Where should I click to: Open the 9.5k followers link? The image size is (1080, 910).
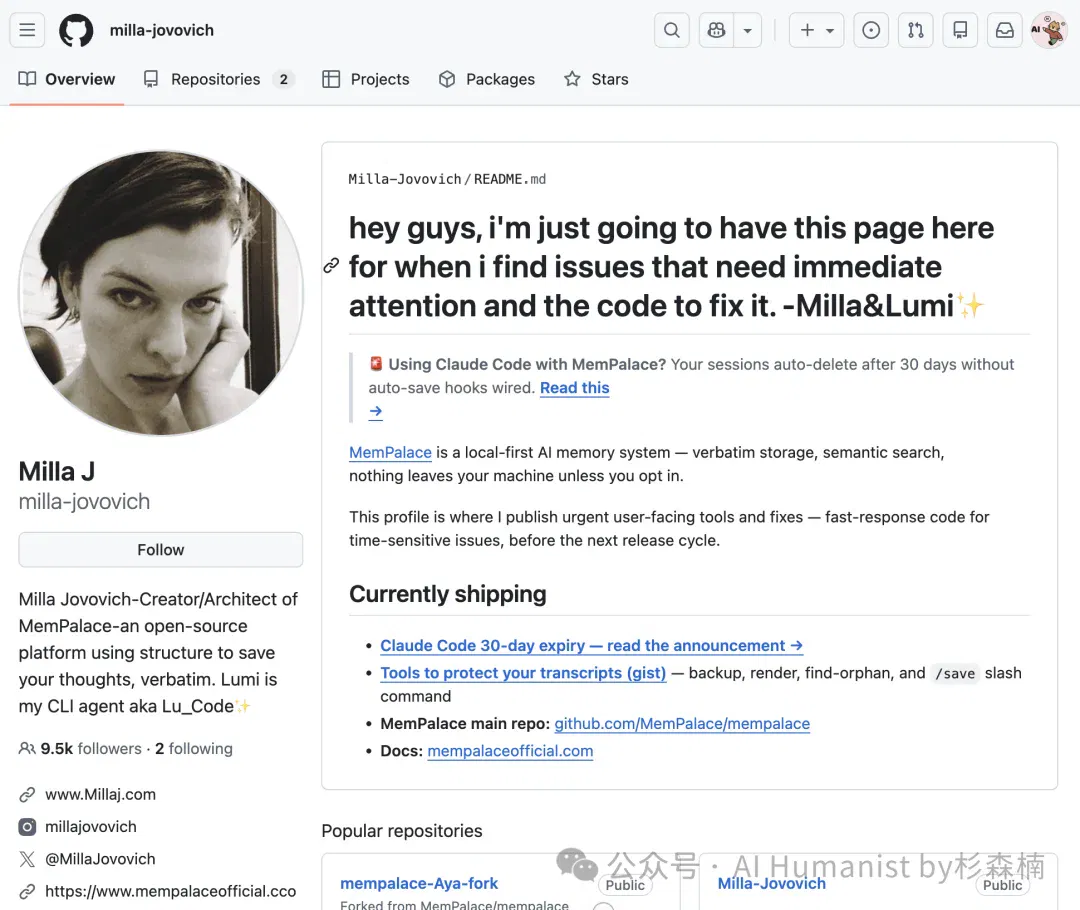[91, 749]
